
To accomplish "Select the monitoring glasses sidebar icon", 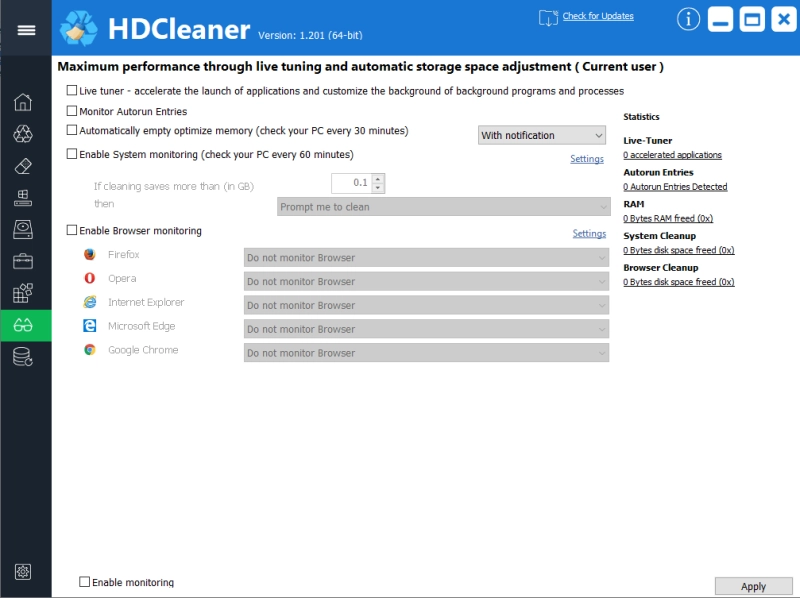I will (23, 325).
